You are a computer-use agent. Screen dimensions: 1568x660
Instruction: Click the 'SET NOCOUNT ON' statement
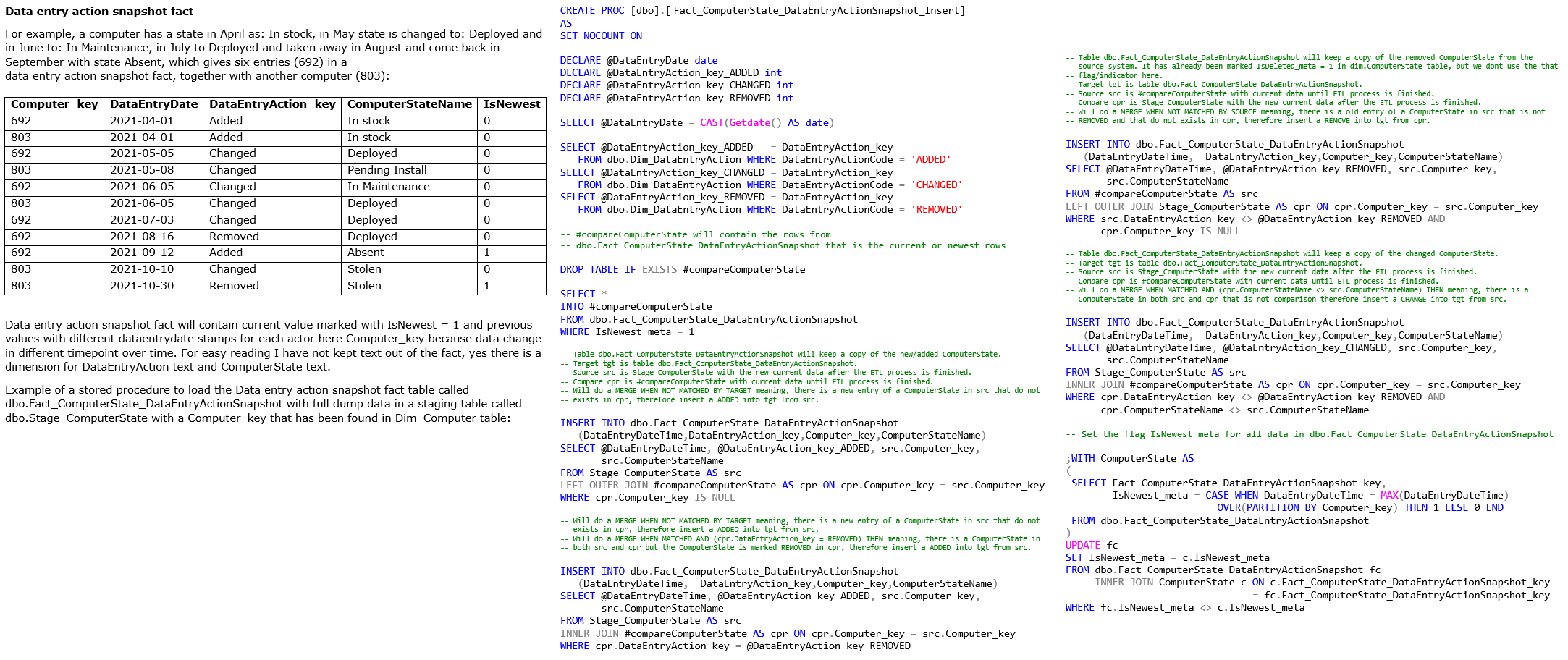coord(601,35)
